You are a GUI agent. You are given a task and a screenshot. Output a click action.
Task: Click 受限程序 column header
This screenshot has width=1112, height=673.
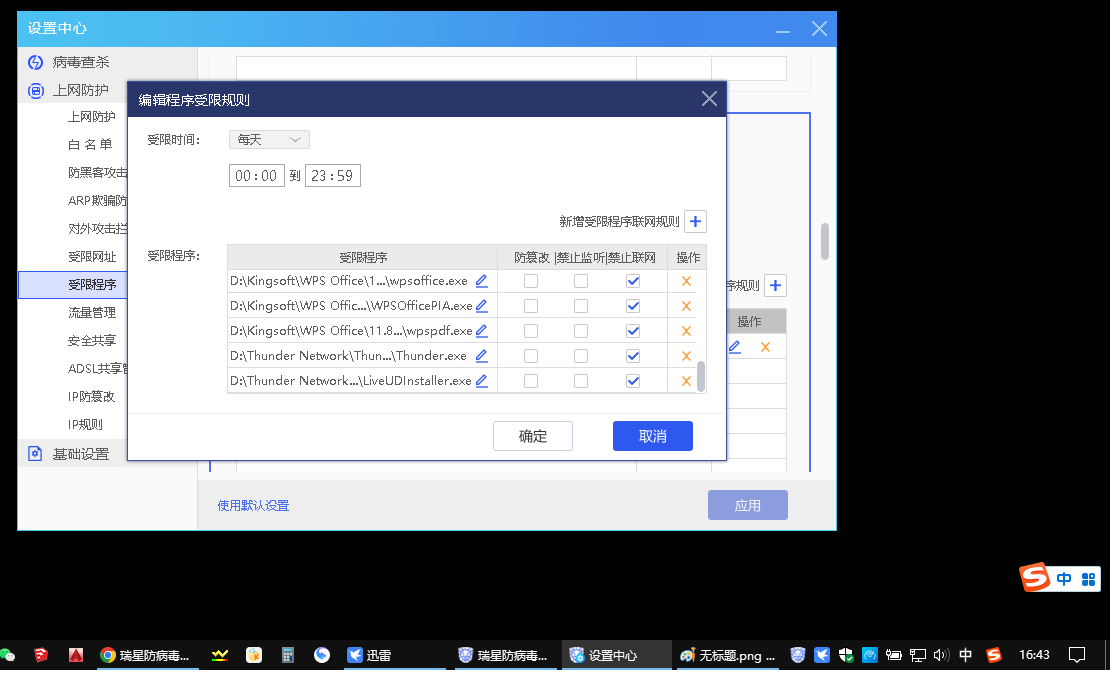tap(362, 257)
